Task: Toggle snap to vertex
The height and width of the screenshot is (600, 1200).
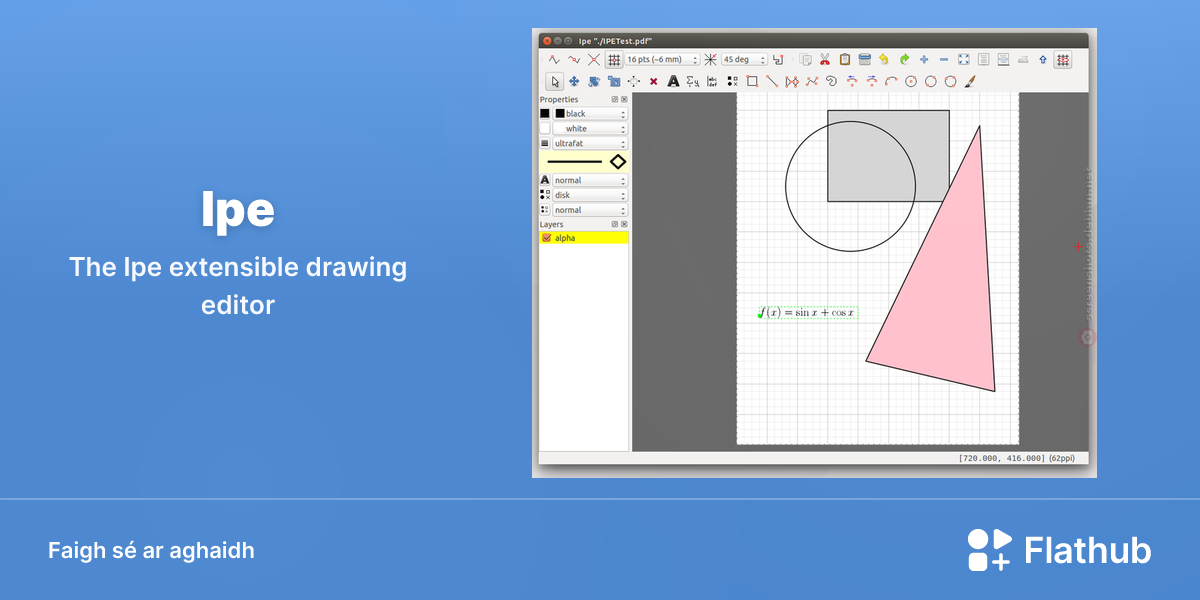Action: 554,60
